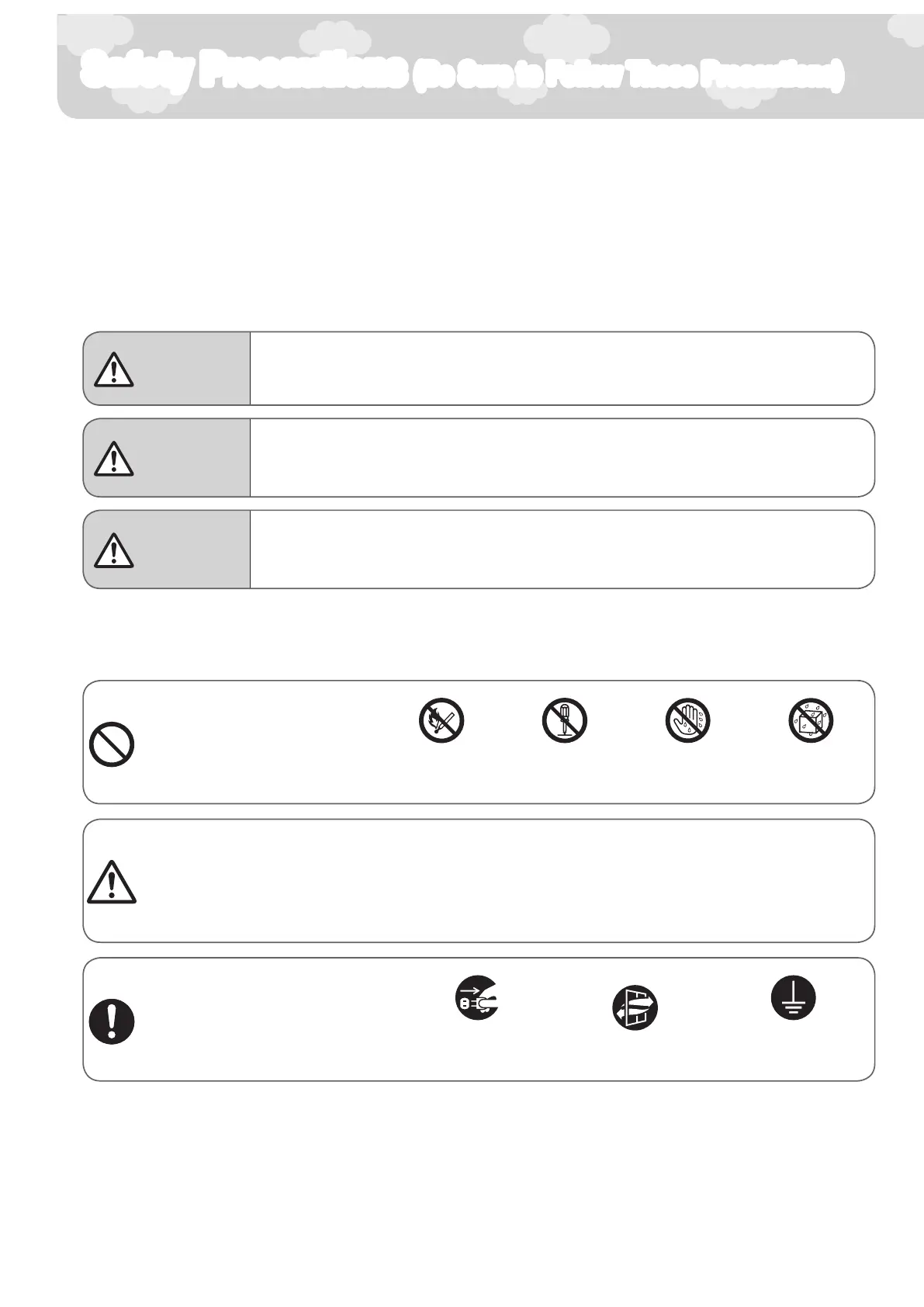The width and height of the screenshot is (924, 1307).
Task: Select the ground connection earth icon
Action: (x=794, y=997)
